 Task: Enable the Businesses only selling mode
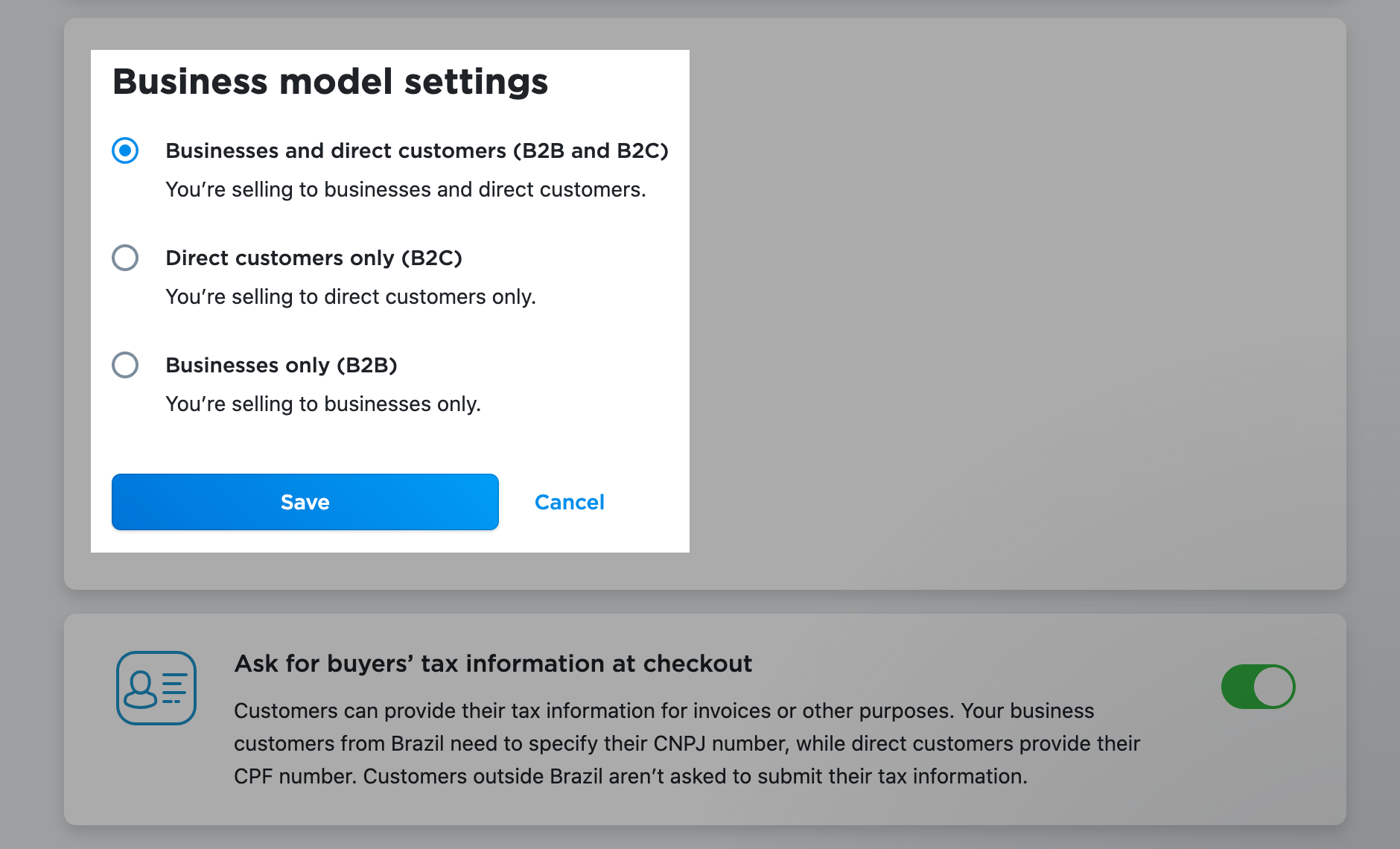click(125, 365)
